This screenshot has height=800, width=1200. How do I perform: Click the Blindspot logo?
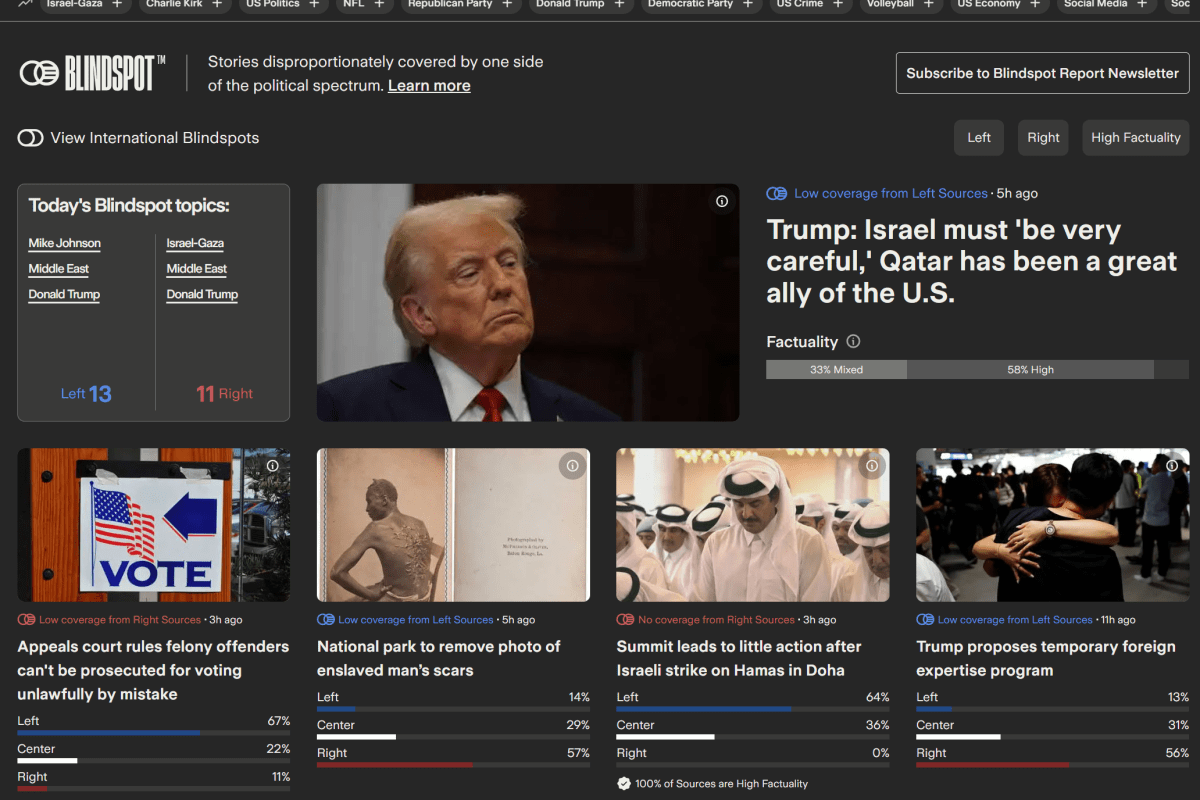click(x=86, y=73)
